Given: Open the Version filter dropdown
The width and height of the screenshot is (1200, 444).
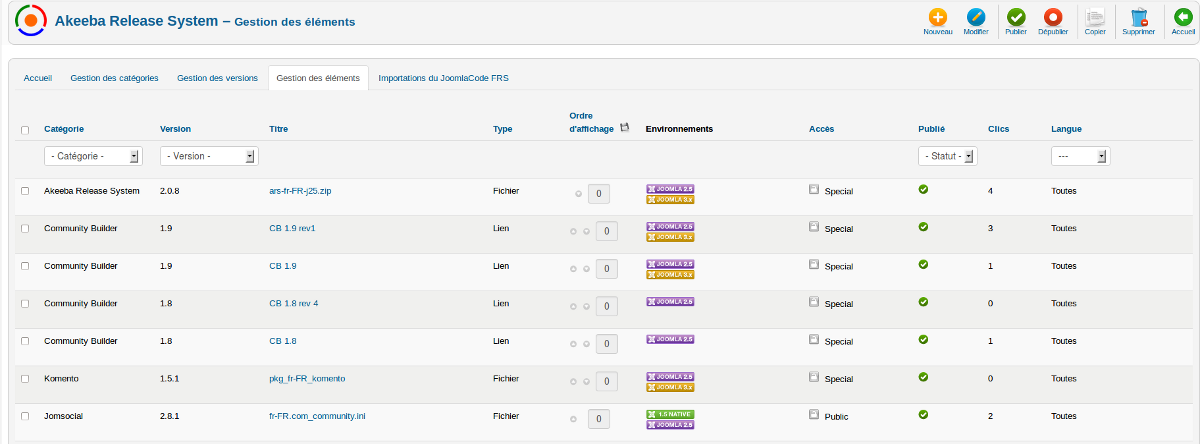Looking at the screenshot, I should coord(209,156).
